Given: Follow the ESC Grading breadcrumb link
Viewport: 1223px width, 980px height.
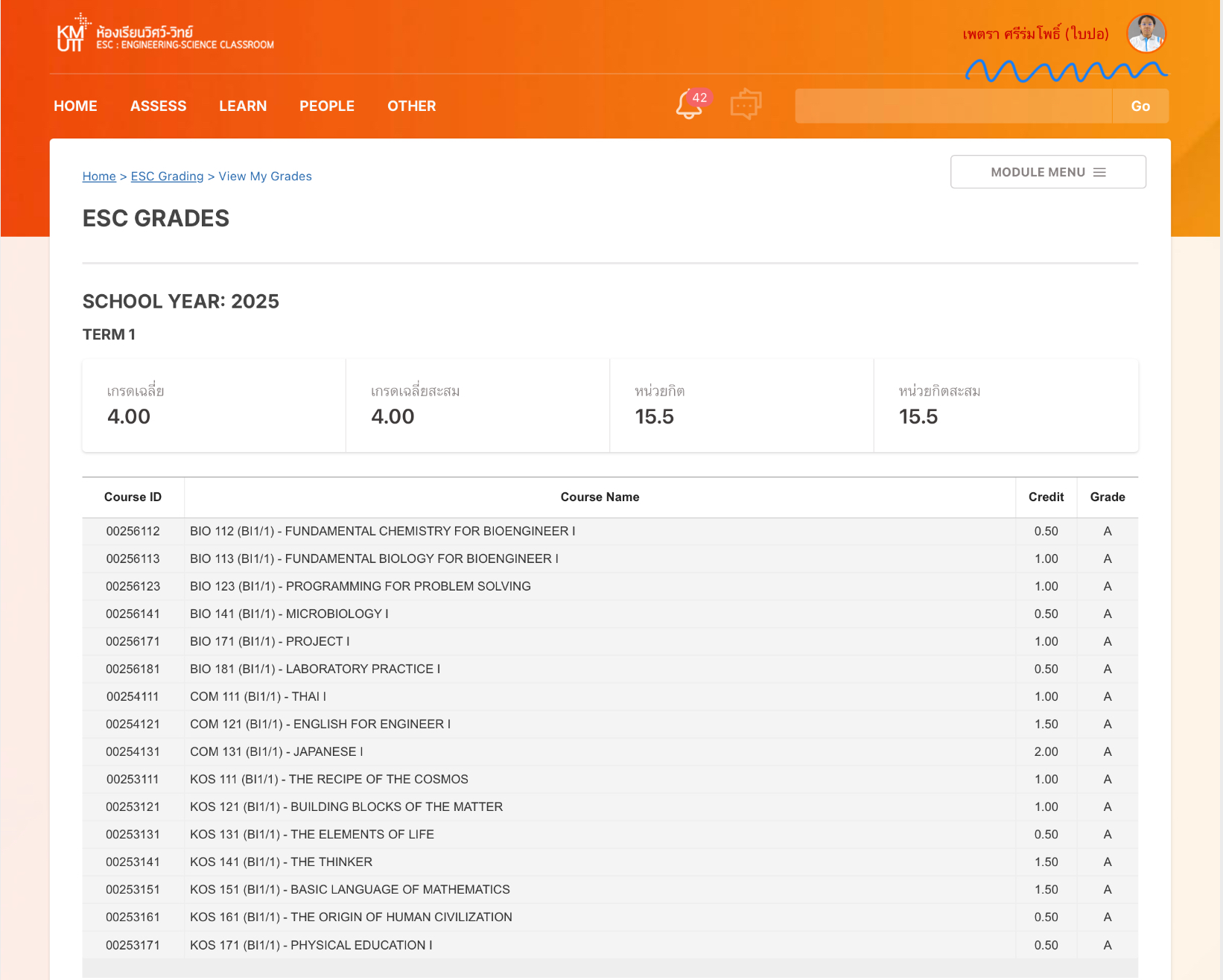Looking at the screenshot, I should tap(167, 176).
